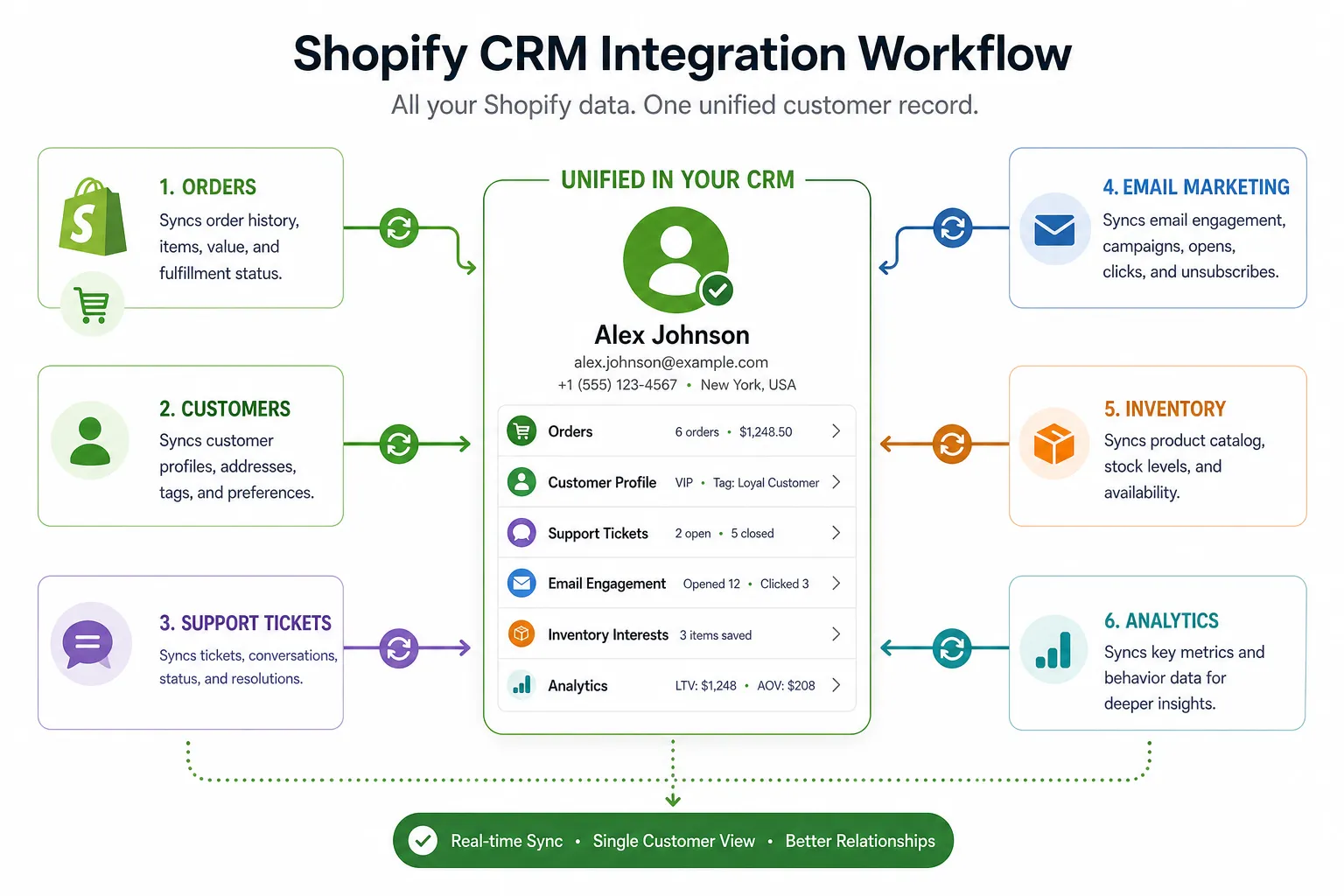Click Single Customer View in the bottom banner

tap(674, 841)
